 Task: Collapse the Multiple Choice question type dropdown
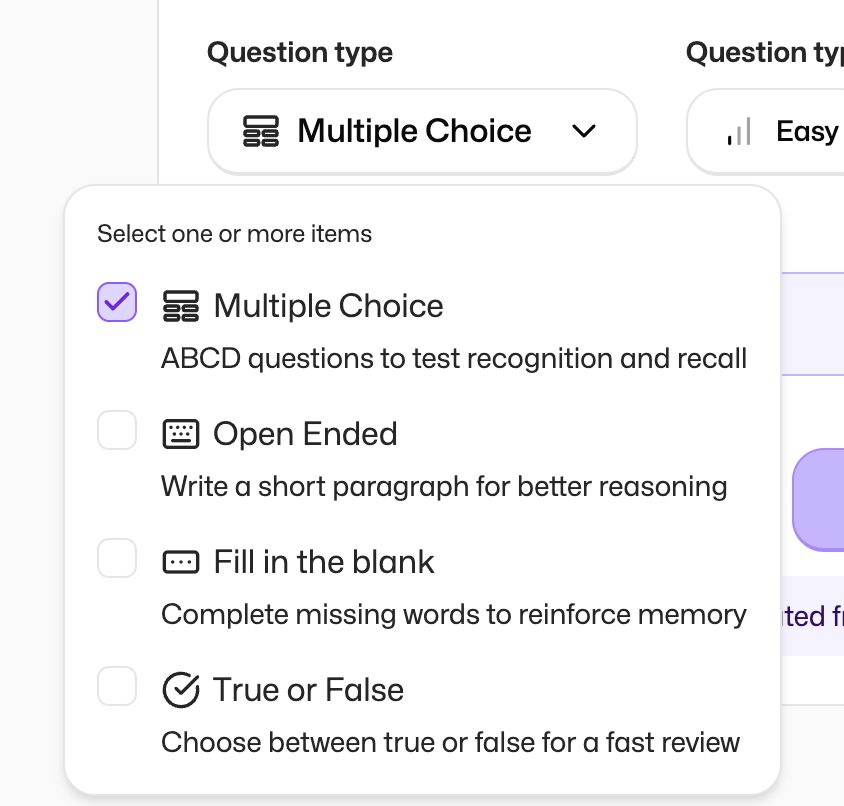pyautogui.click(x=421, y=131)
